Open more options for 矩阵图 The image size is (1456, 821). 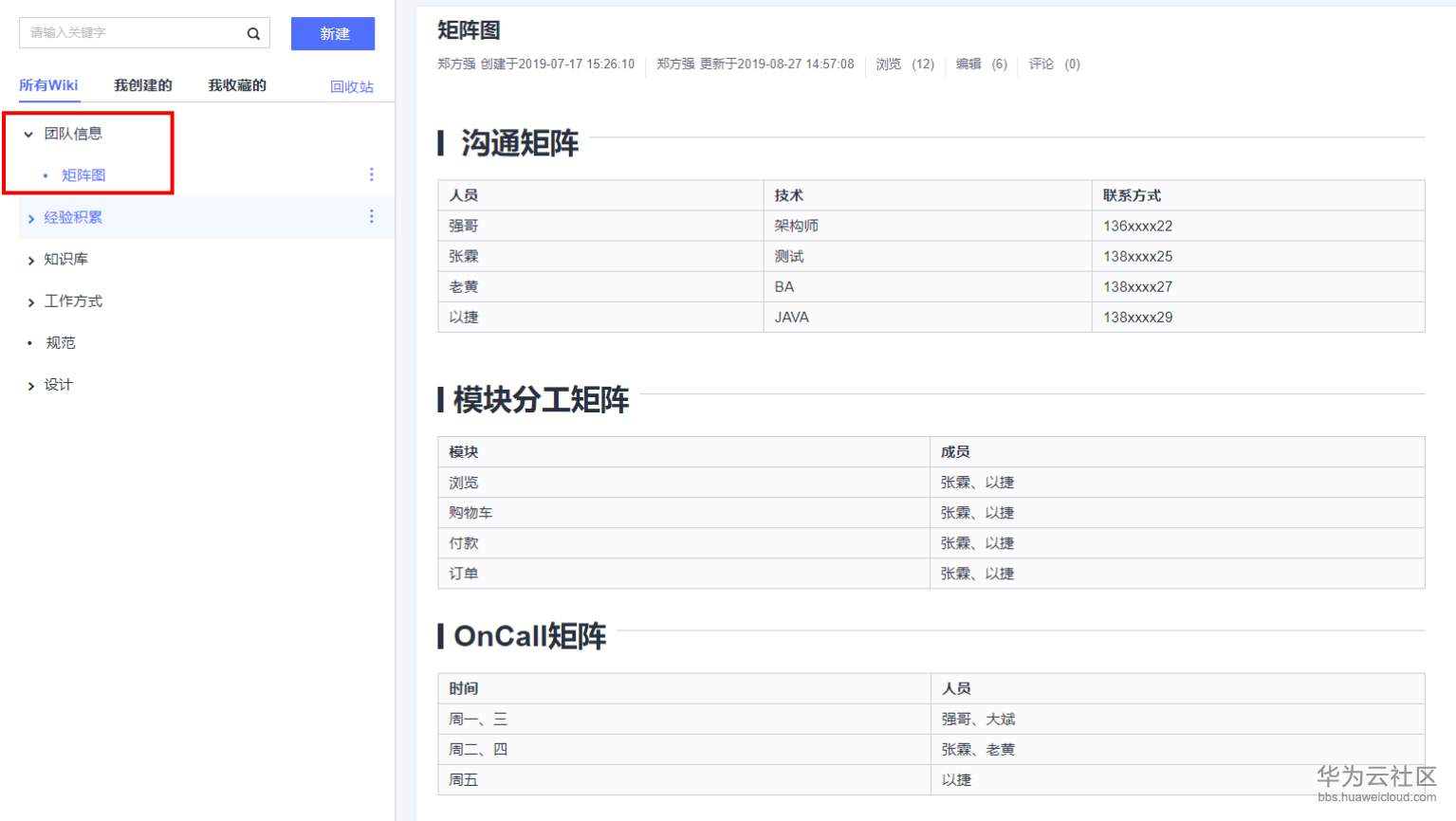pos(372,174)
